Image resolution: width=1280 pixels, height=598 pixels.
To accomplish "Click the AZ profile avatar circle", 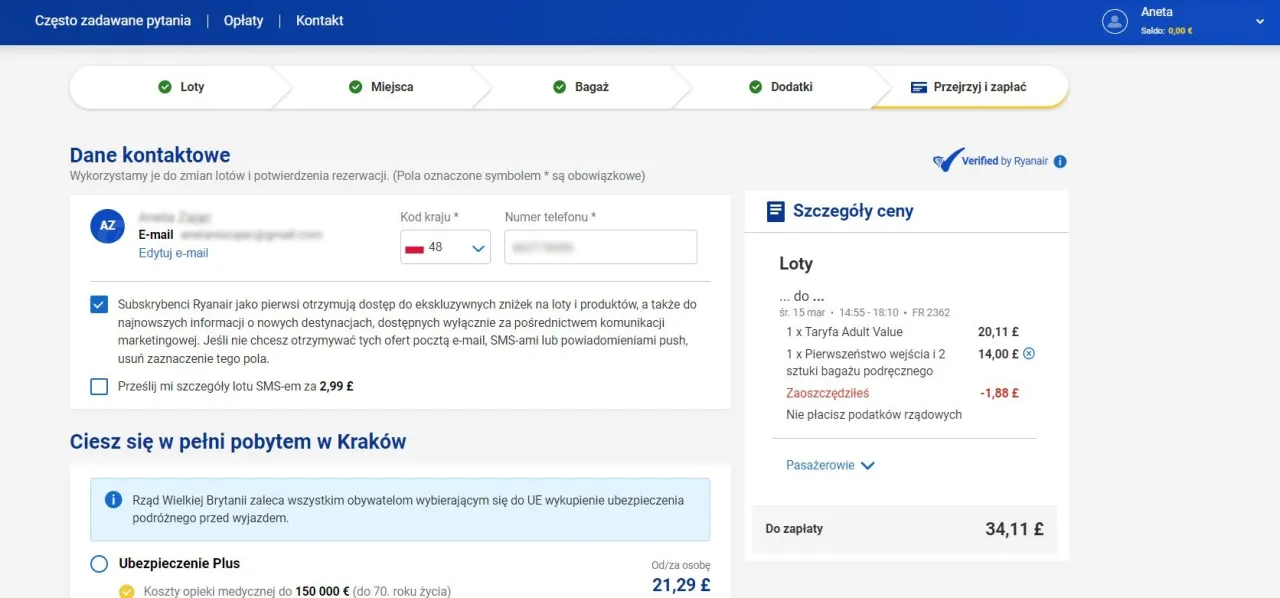I will 107,226.
